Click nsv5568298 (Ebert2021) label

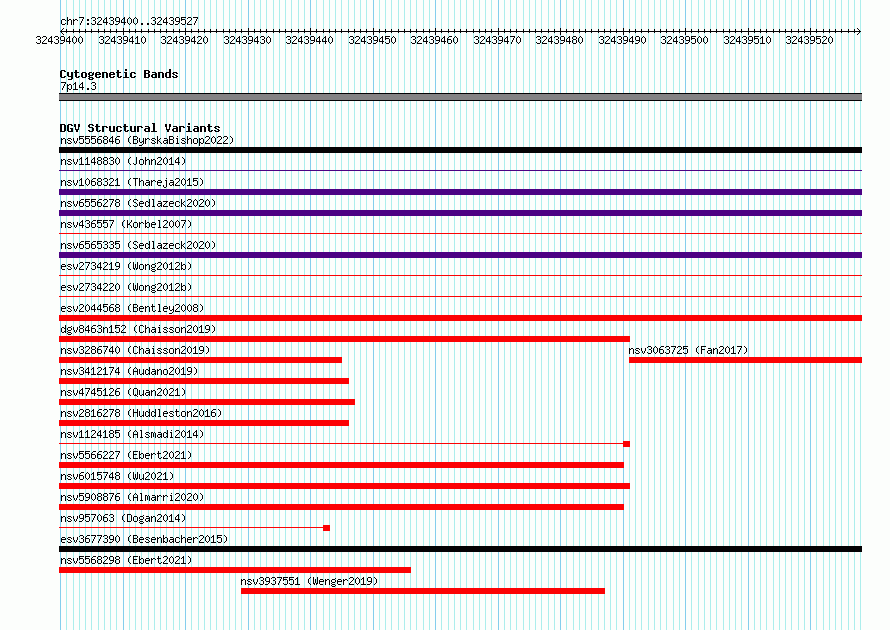126,560
